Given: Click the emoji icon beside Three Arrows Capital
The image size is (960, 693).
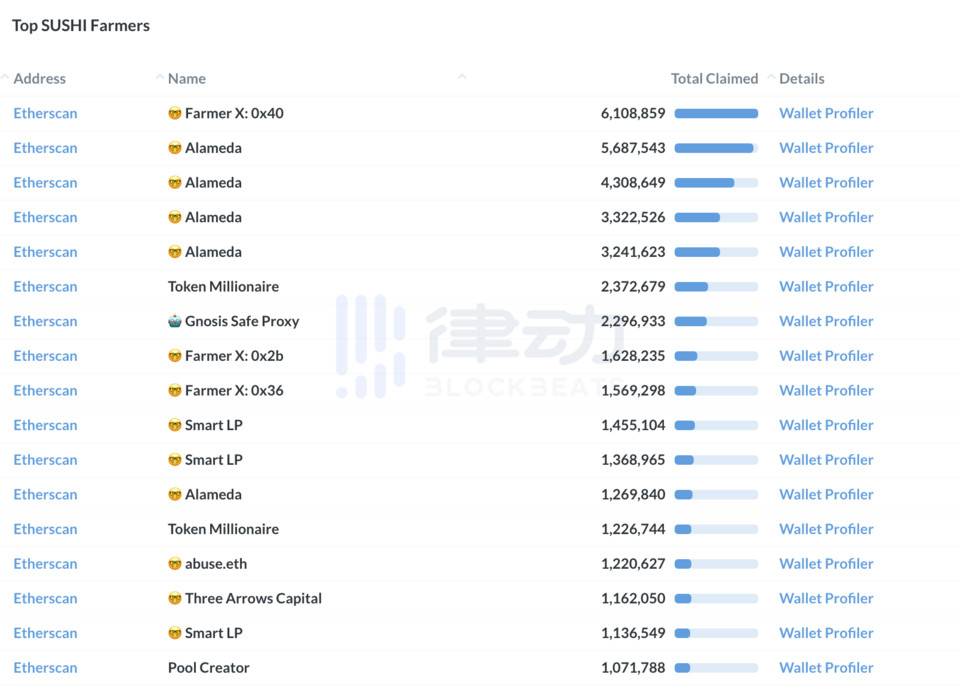Looking at the screenshot, I should click(174, 598).
